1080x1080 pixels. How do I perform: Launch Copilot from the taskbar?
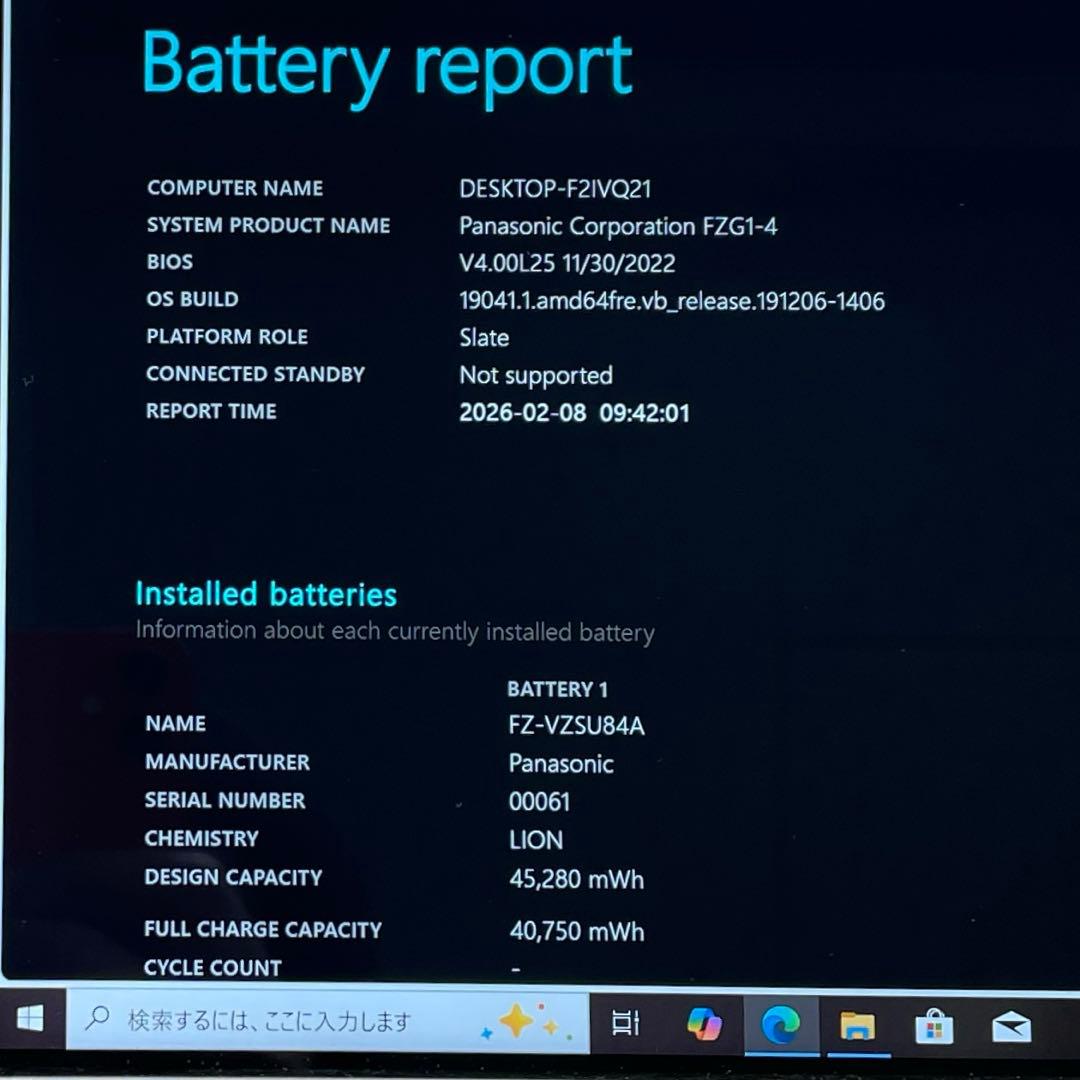pyautogui.click(x=704, y=1023)
